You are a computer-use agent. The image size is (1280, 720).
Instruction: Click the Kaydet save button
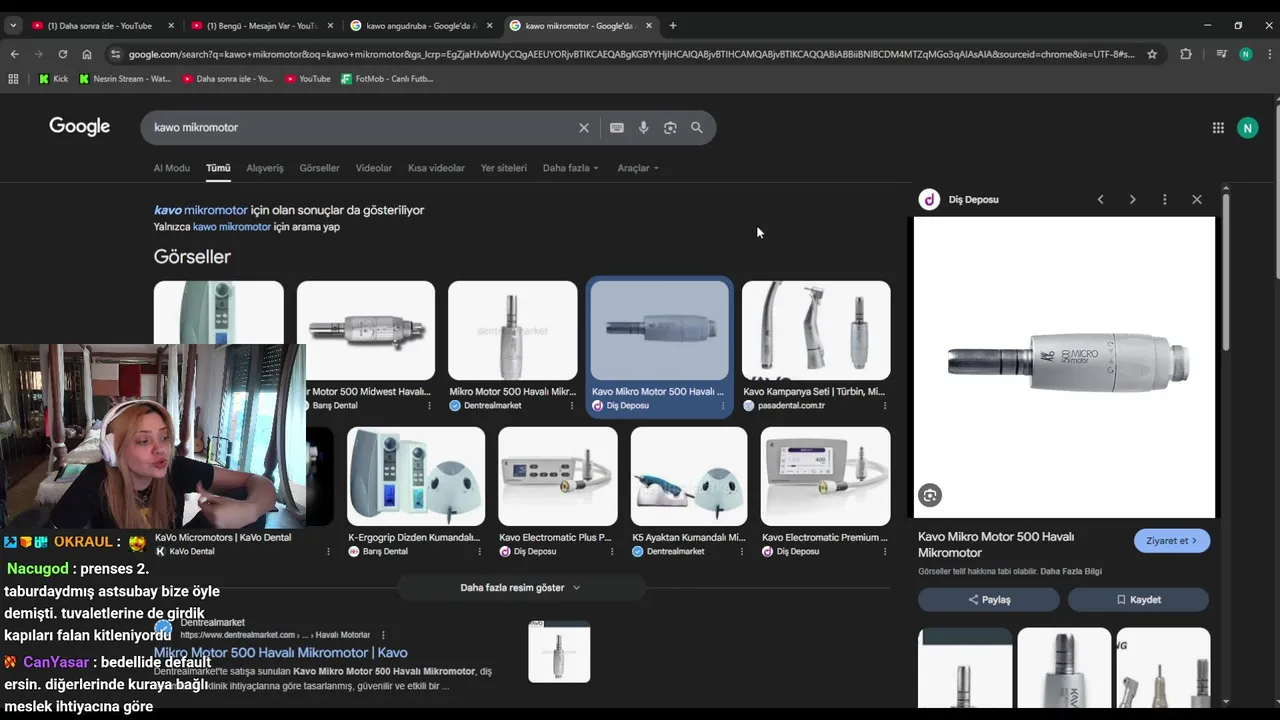click(1138, 599)
